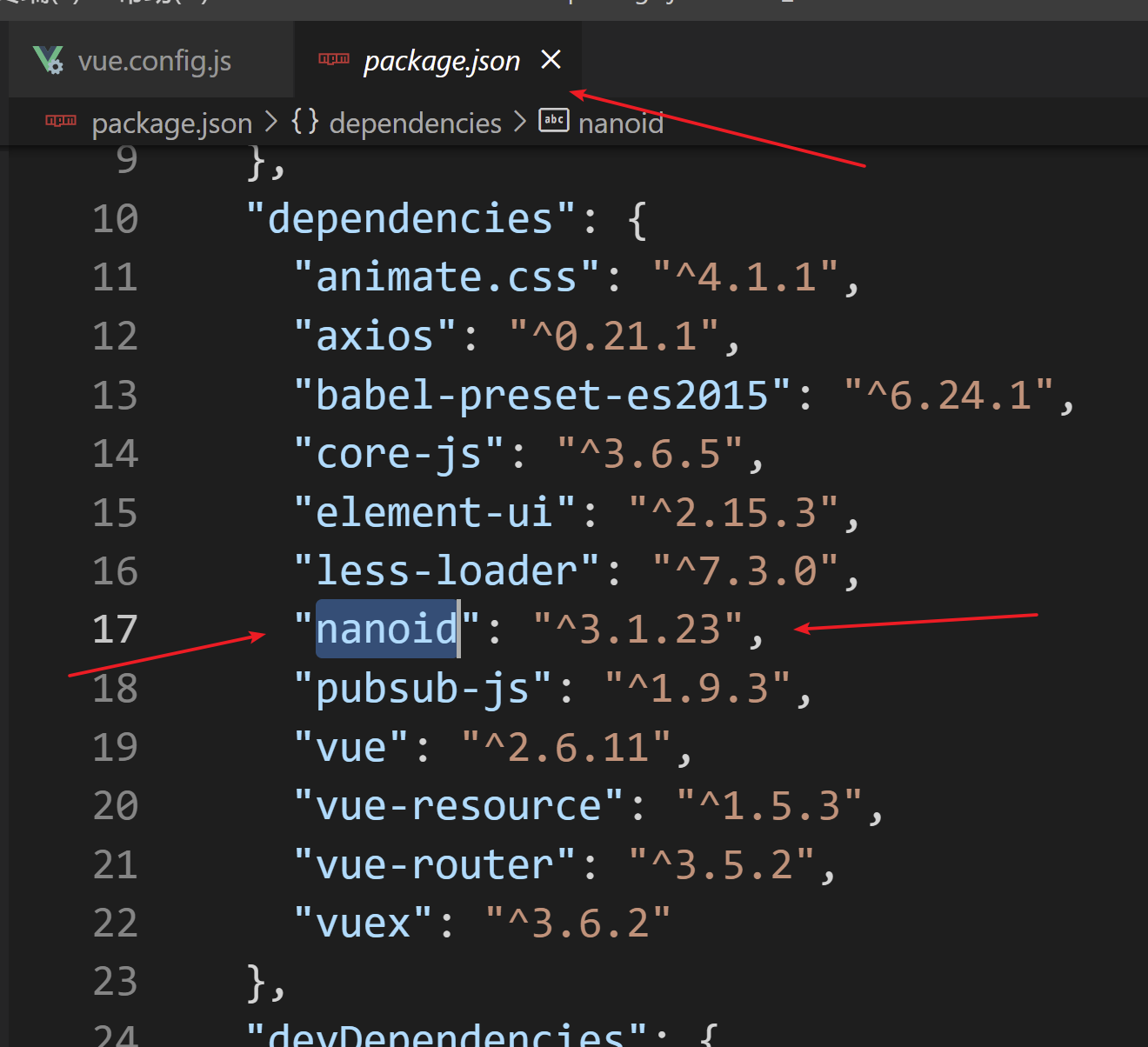Click the "^4.1.1" version value

745,277
